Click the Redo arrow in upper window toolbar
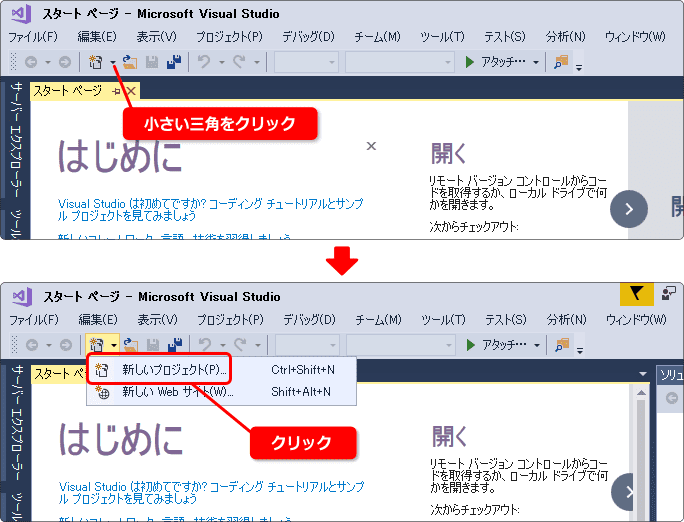Image resolution: width=684 pixels, height=522 pixels. pos(239,62)
